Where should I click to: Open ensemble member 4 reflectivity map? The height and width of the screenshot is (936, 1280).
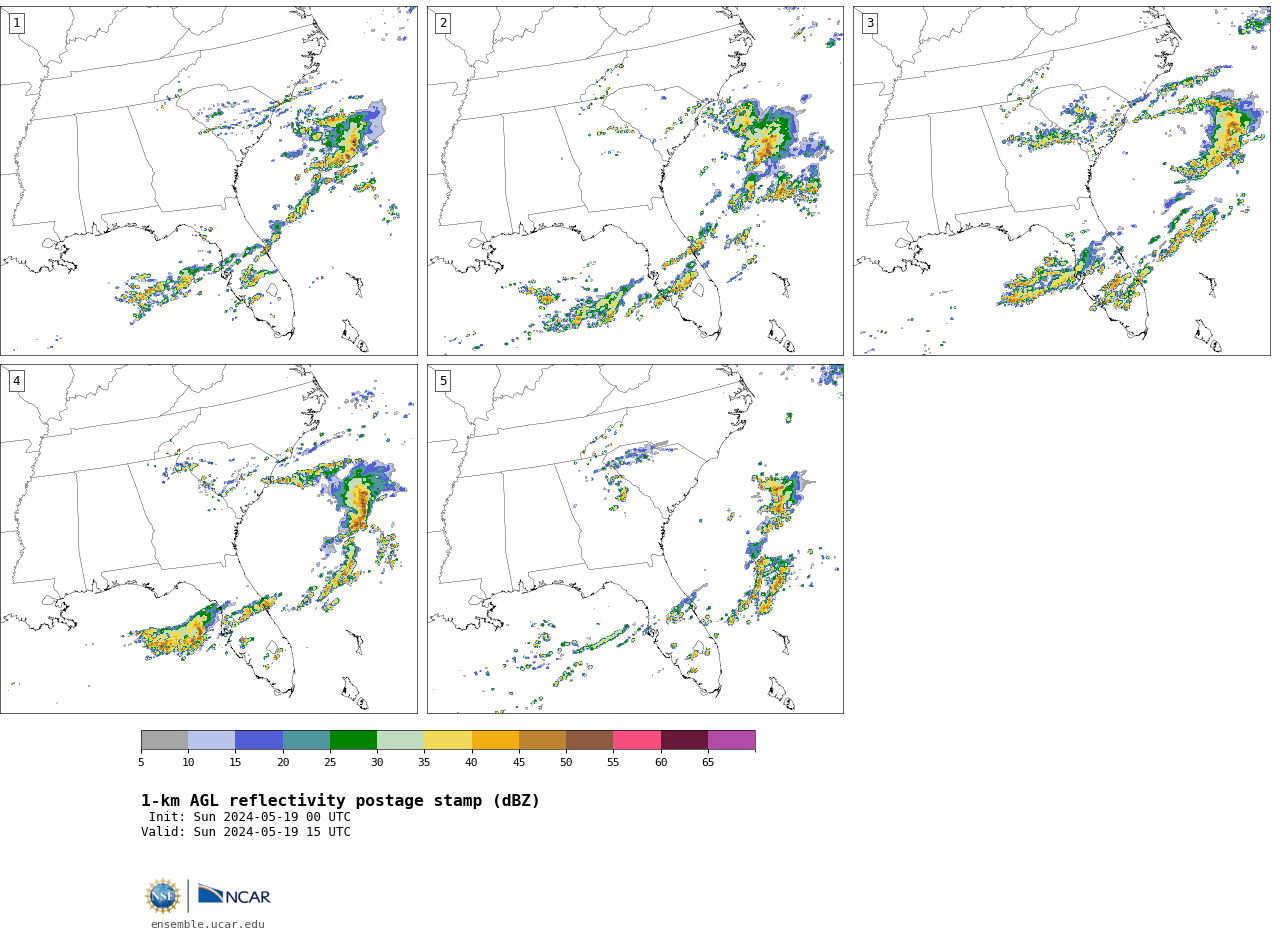(208, 539)
